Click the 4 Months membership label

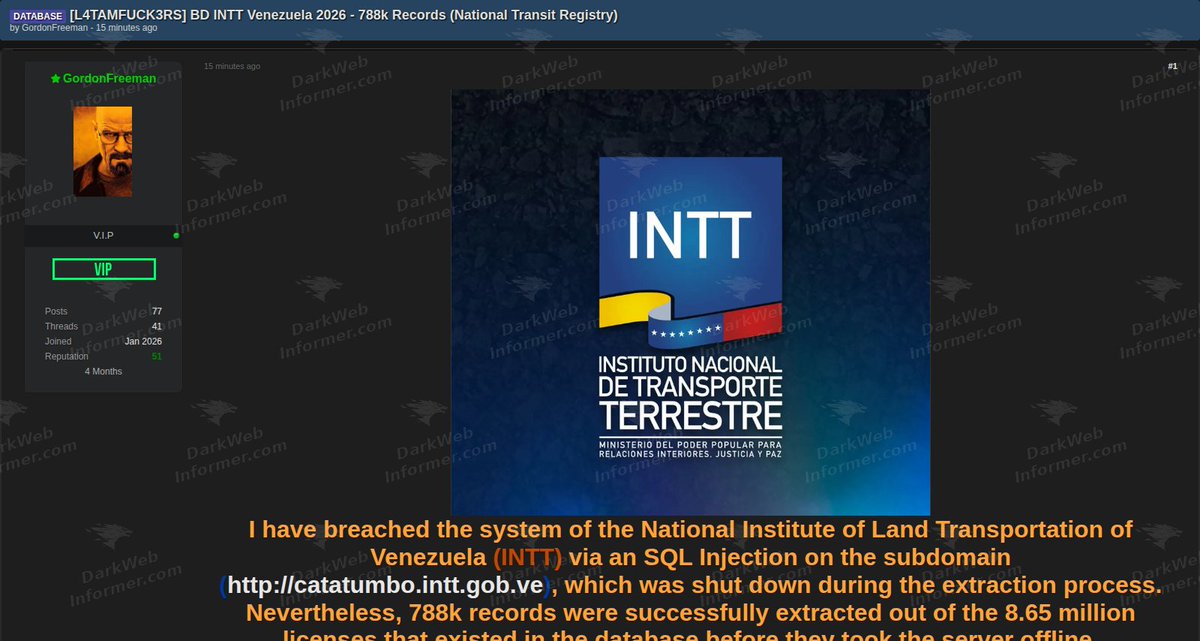click(x=103, y=371)
